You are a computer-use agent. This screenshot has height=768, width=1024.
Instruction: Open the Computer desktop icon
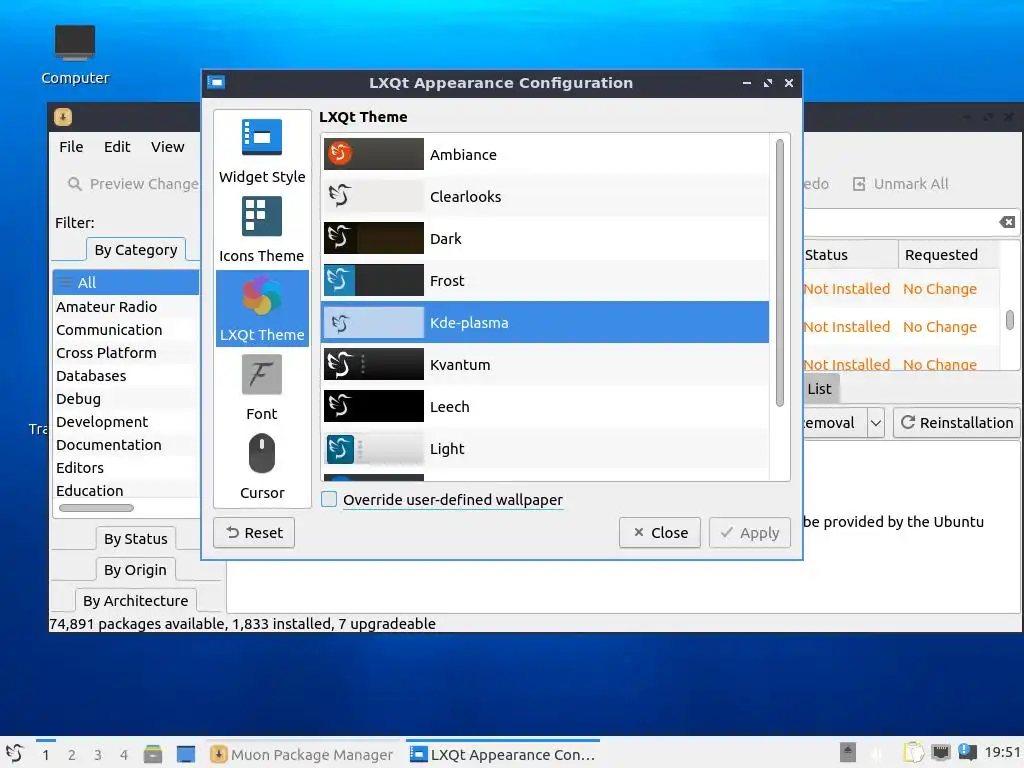(75, 55)
